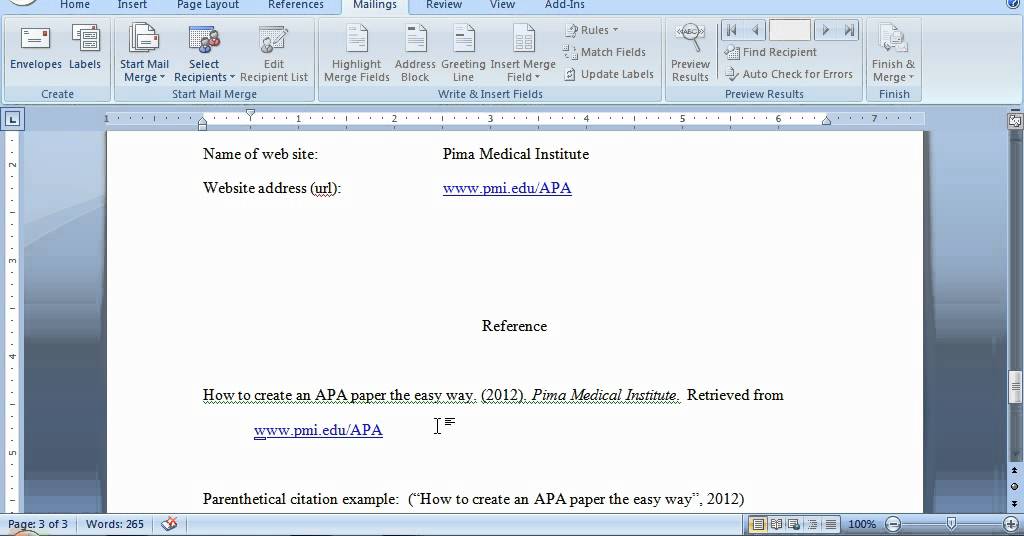Viewport: 1024px width, 536px height.
Task: Click the Reference heading text
Action: point(515,326)
